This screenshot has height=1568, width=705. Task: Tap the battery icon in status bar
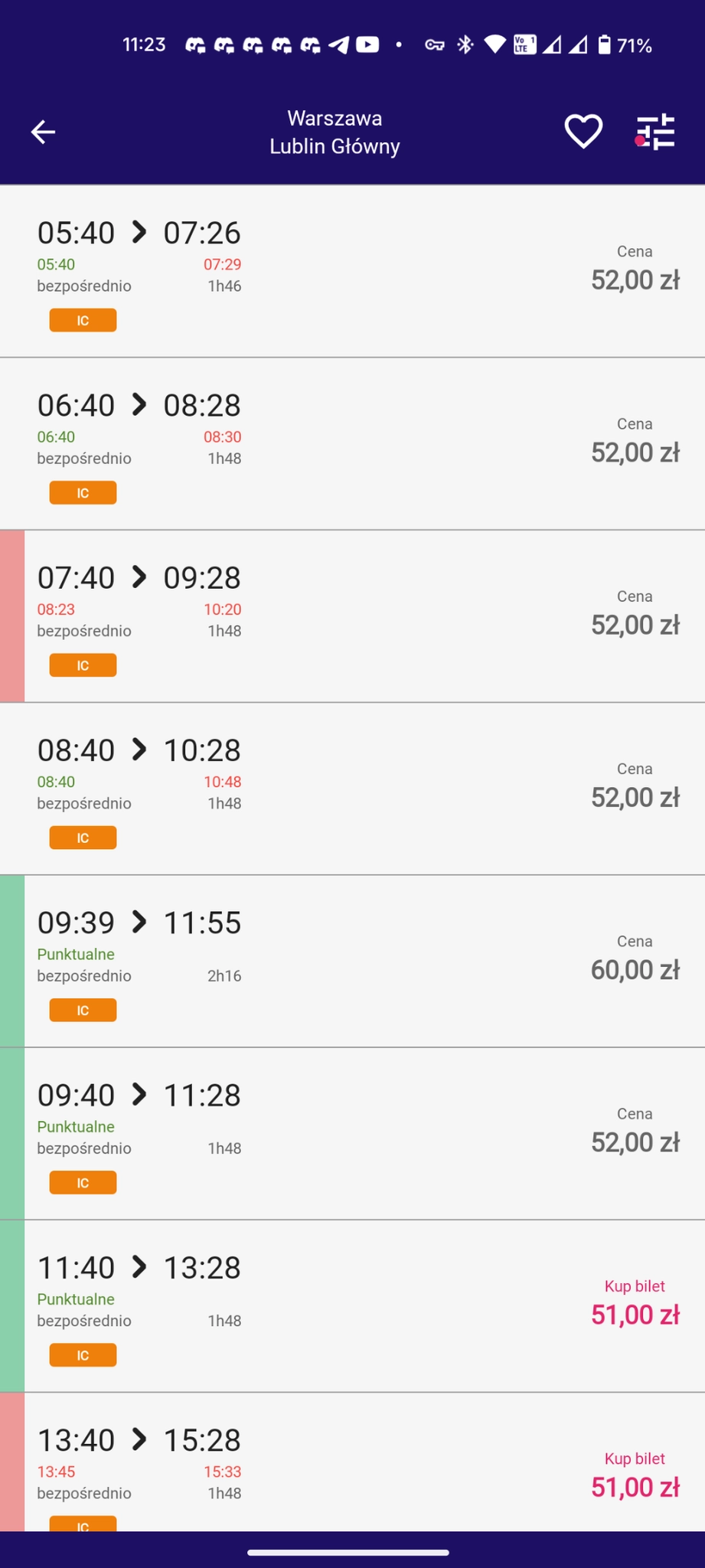[605, 45]
